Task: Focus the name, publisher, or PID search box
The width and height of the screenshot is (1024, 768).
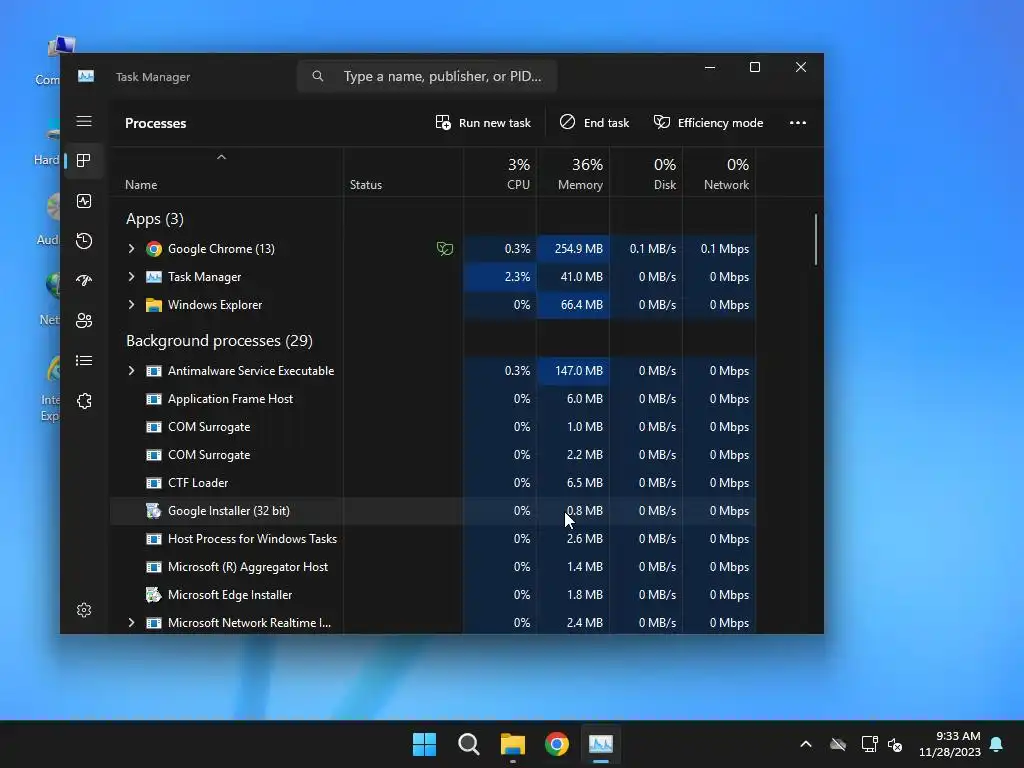Action: pyautogui.click(x=427, y=76)
